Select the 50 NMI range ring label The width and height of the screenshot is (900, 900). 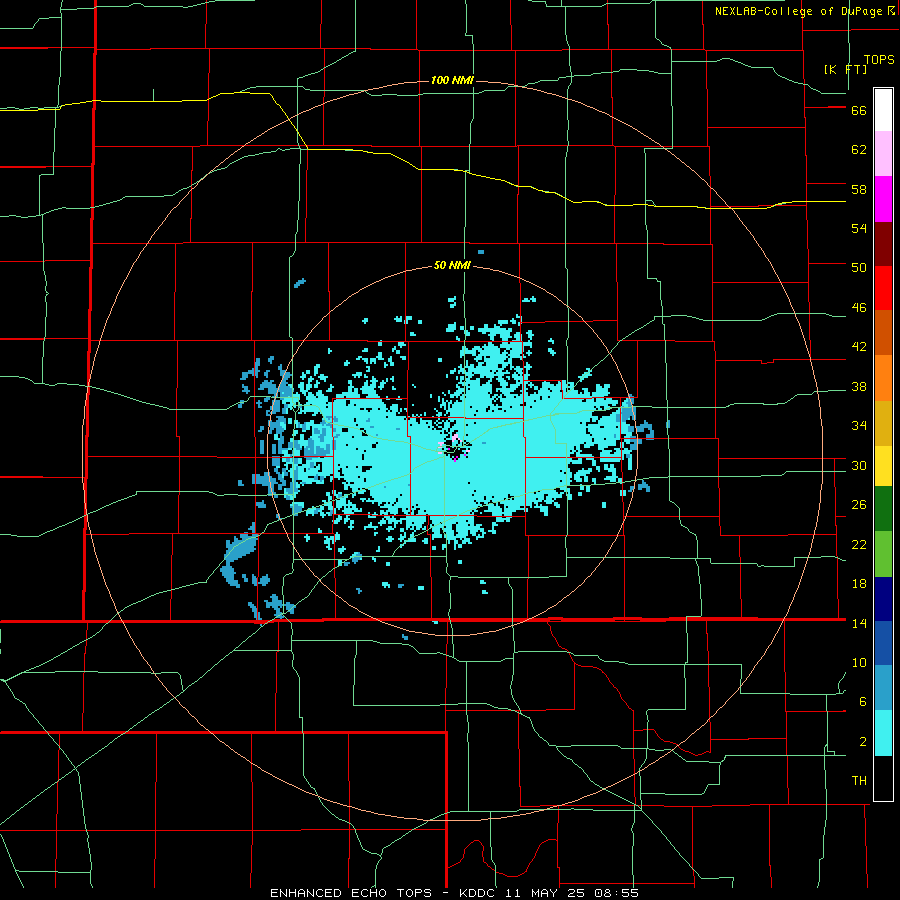click(452, 265)
